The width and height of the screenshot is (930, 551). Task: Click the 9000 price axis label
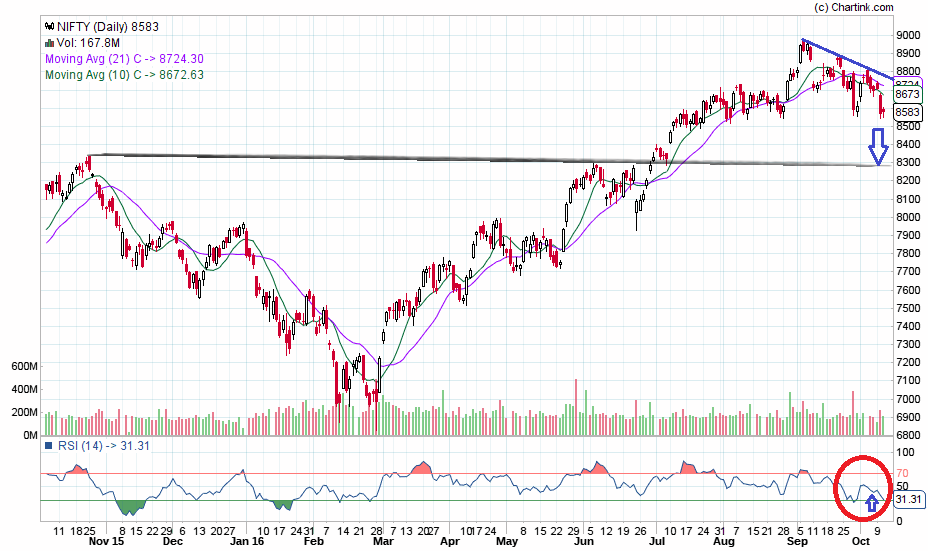click(908, 35)
